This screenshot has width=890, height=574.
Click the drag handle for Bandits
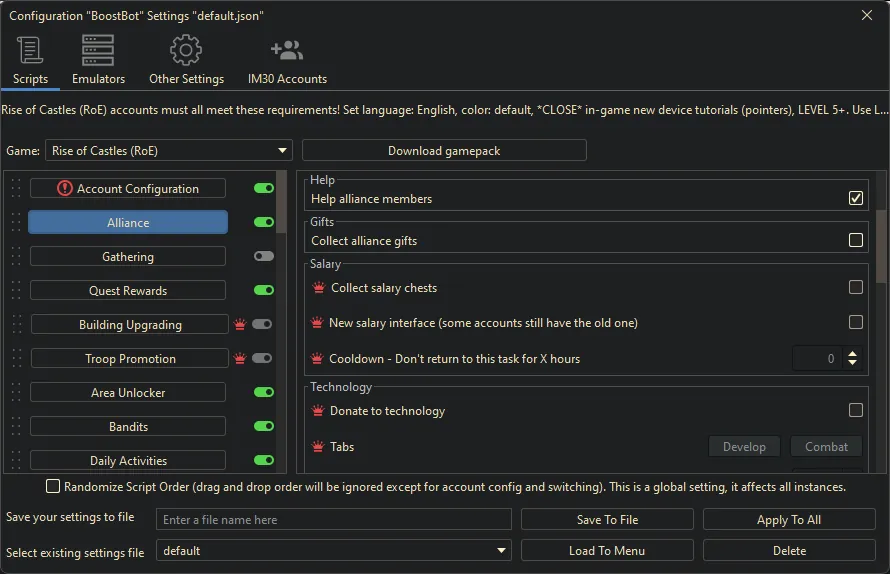pyautogui.click(x=16, y=426)
